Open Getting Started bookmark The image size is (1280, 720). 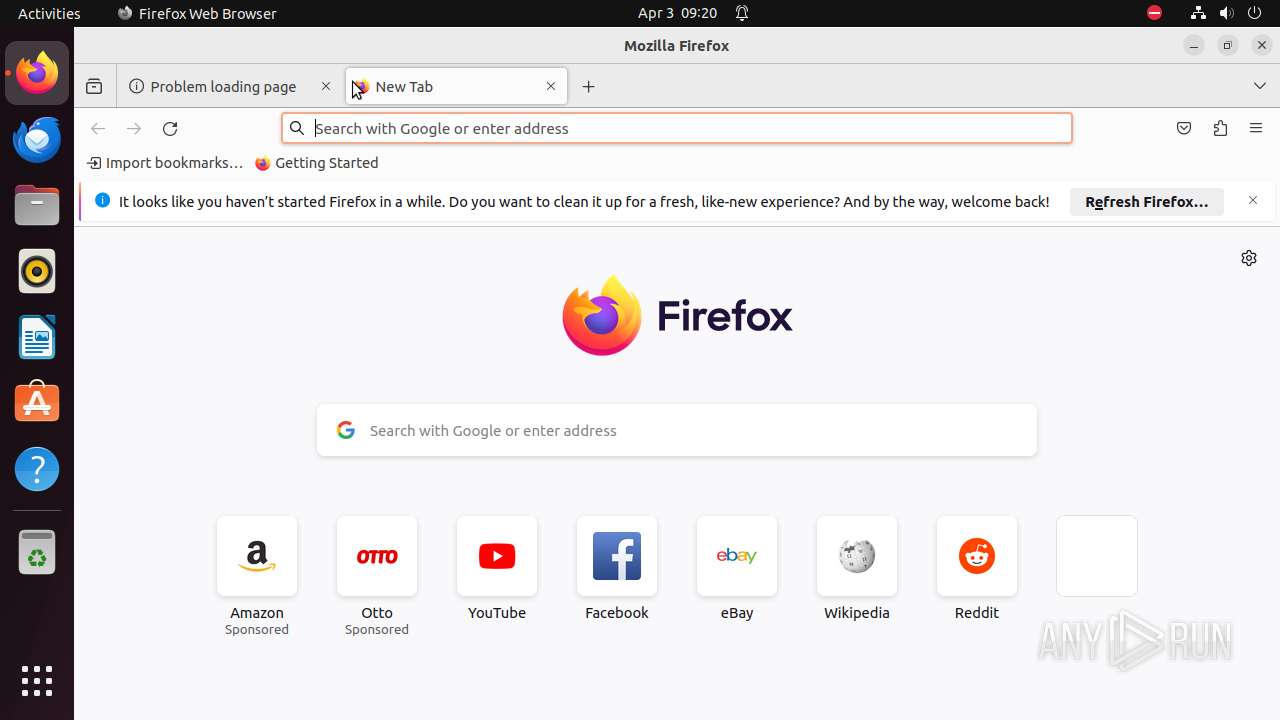[317, 163]
